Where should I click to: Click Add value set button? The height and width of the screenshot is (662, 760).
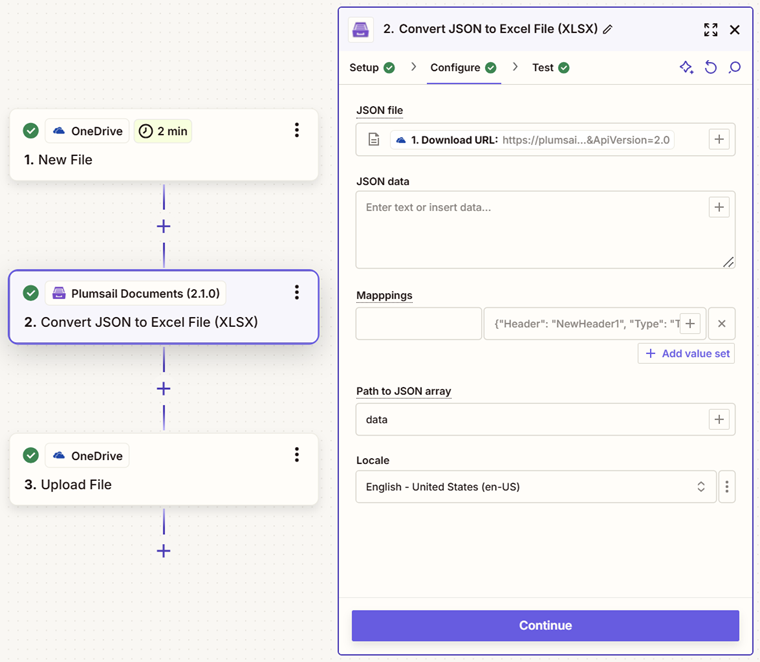686,354
